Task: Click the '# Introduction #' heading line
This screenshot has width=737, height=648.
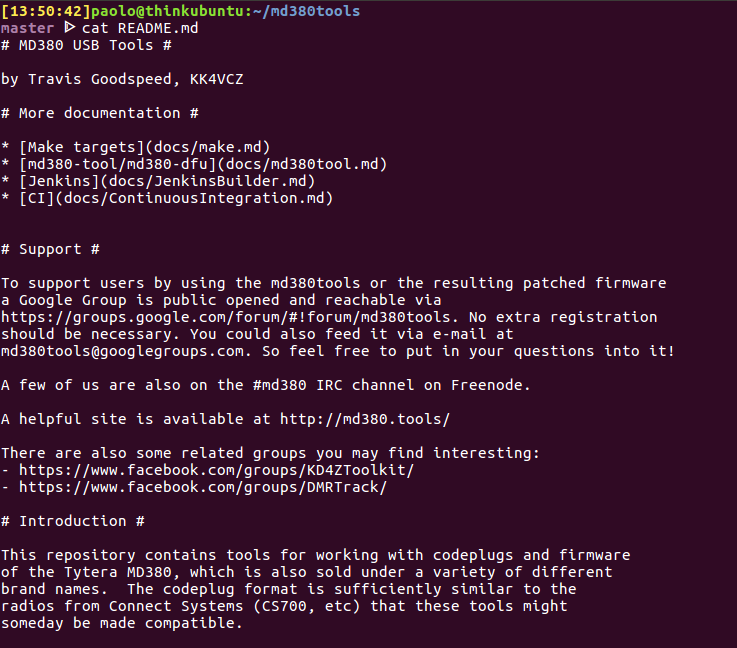Action: (x=73, y=522)
